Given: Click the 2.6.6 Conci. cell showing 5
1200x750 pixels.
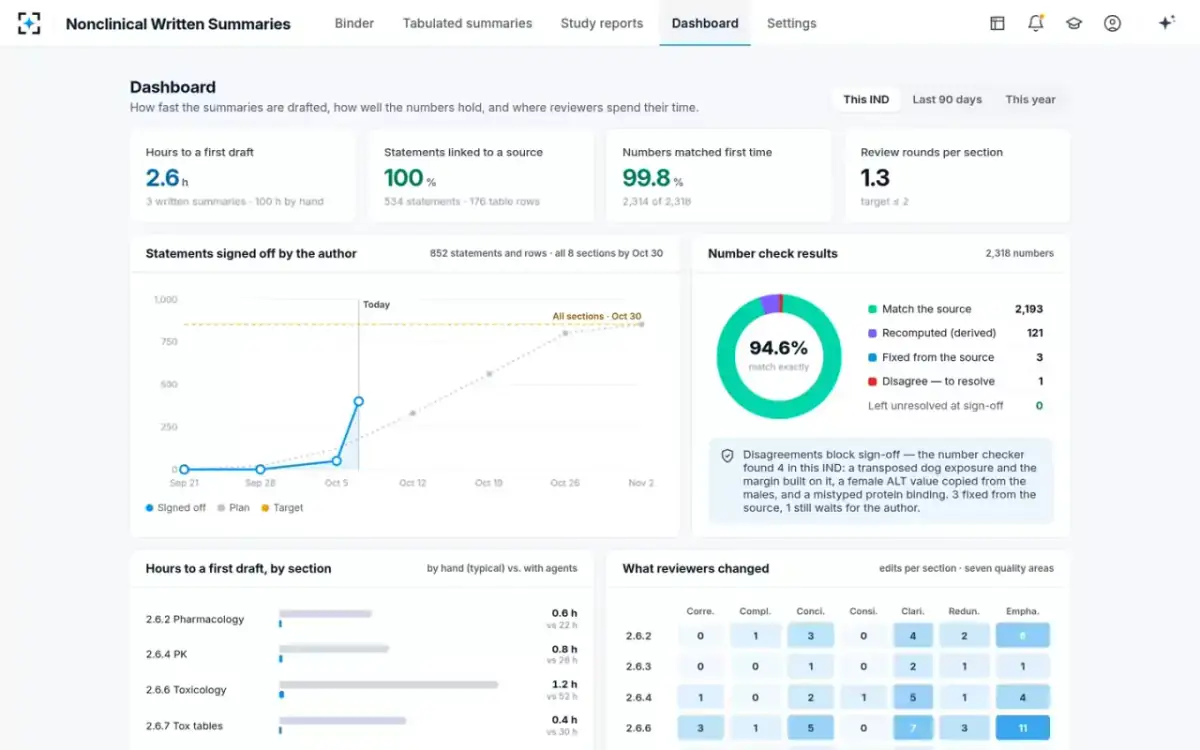Looking at the screenshot, I should click(811, 728).
